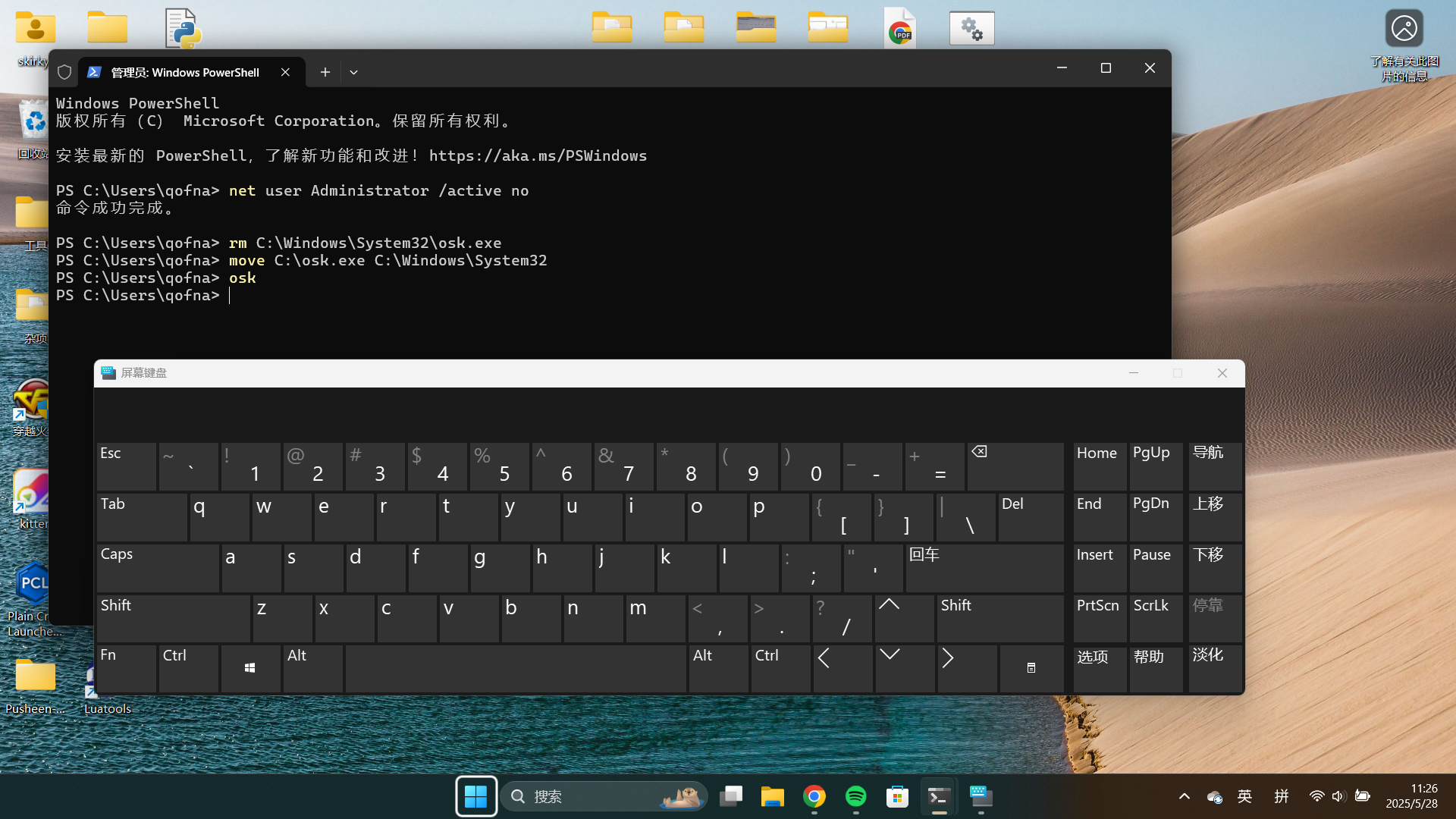The image size is (1456, 819).
Task: Tap the PgUp key on the on-screen keyboard
Action: [x=1156, y=466]
